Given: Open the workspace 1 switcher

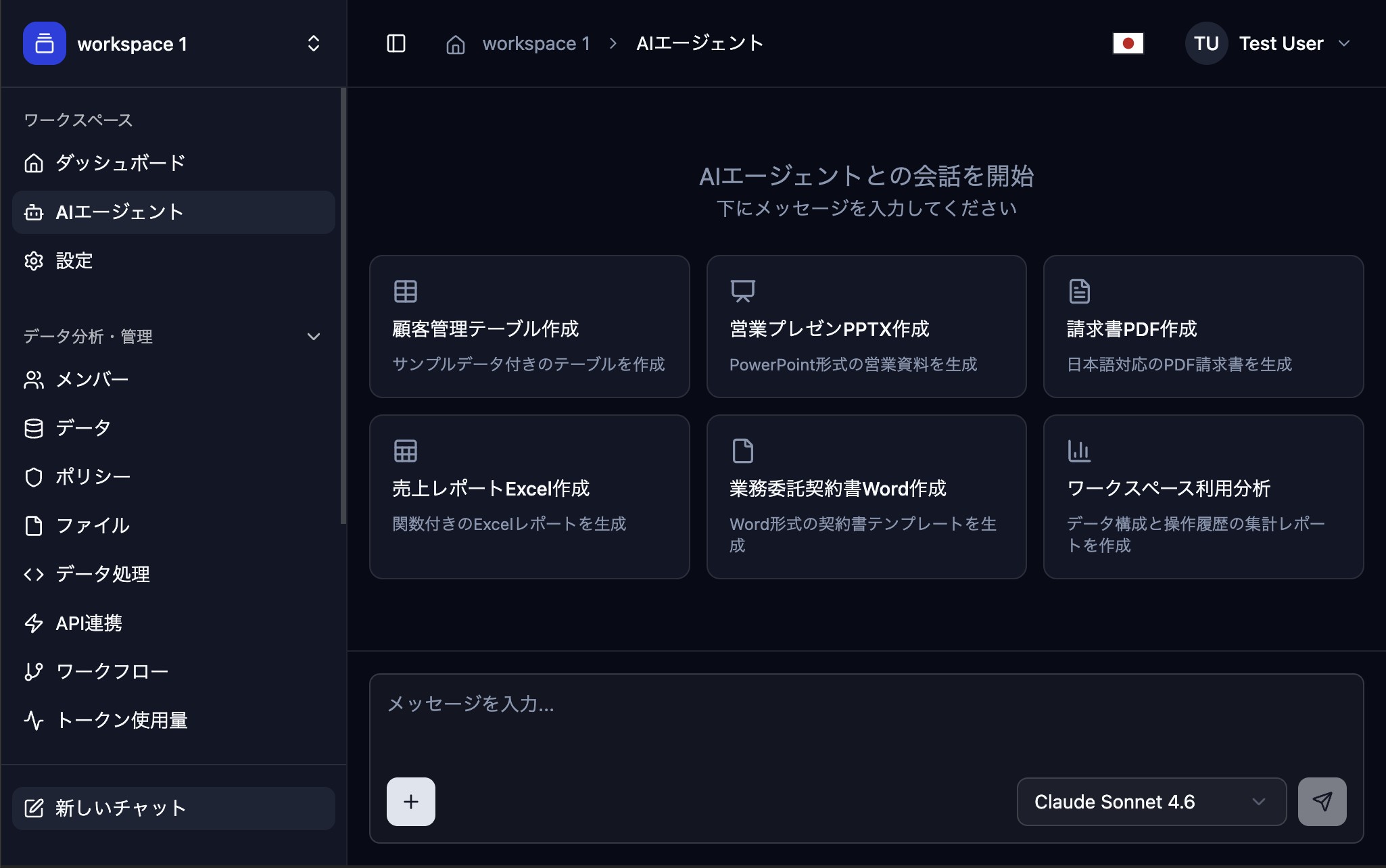Looking at the screenshot, I should (x=313, y=44).
